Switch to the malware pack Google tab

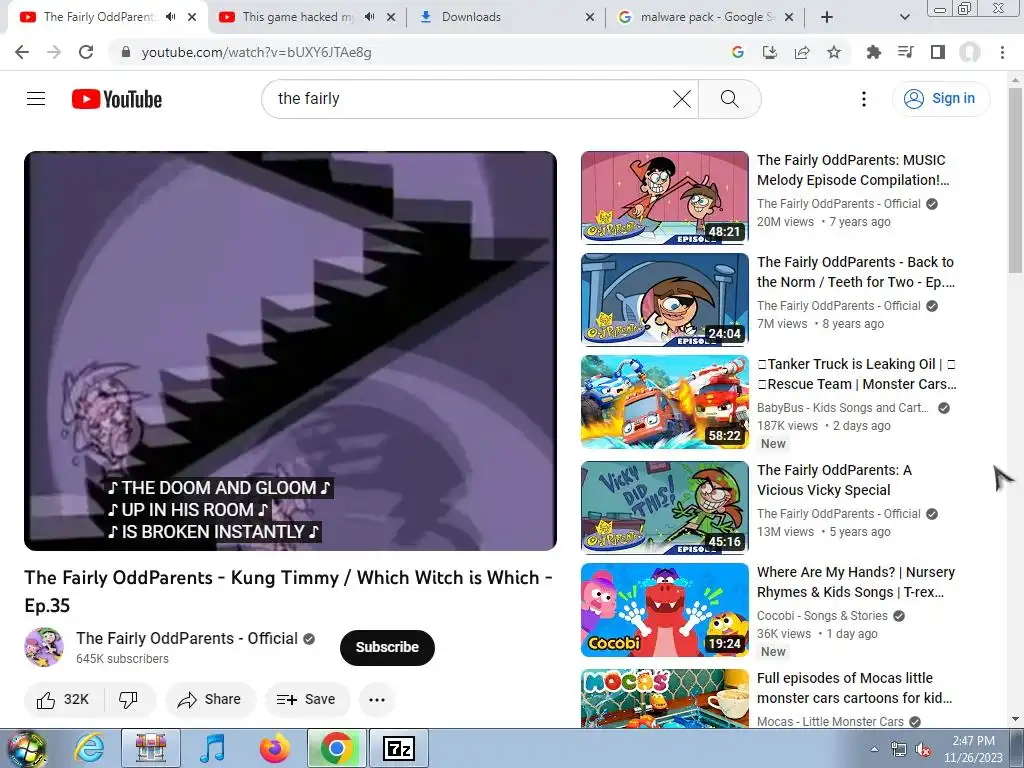pyautogui.click(x=705, y=17)
